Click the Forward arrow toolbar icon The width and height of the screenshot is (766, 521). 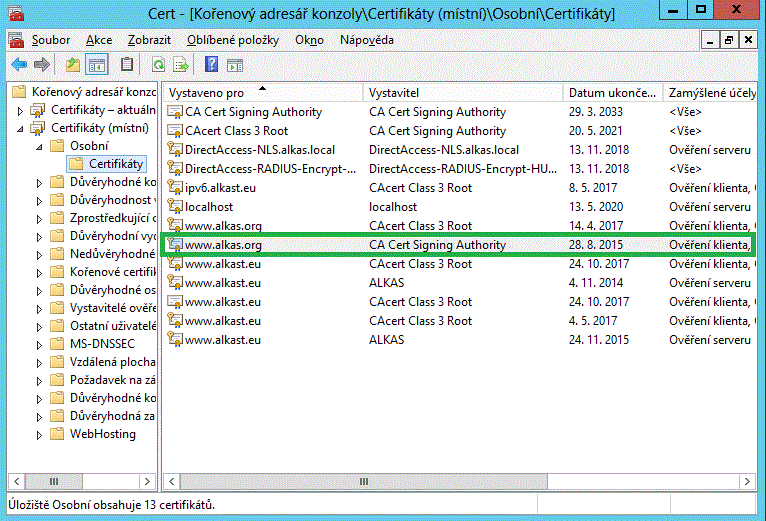(41, 65)
